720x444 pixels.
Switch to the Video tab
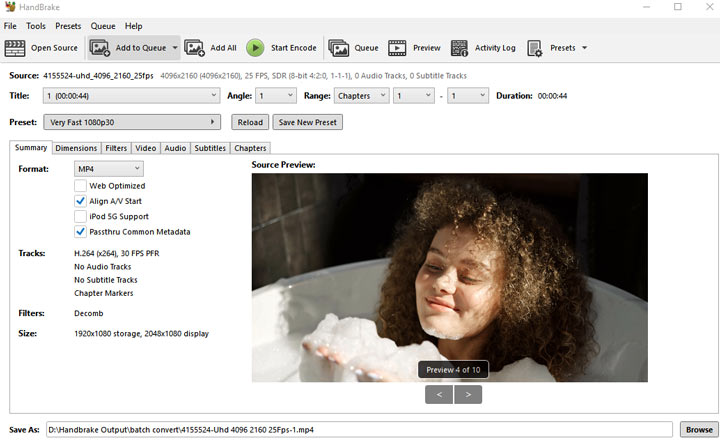pos(145,148)
